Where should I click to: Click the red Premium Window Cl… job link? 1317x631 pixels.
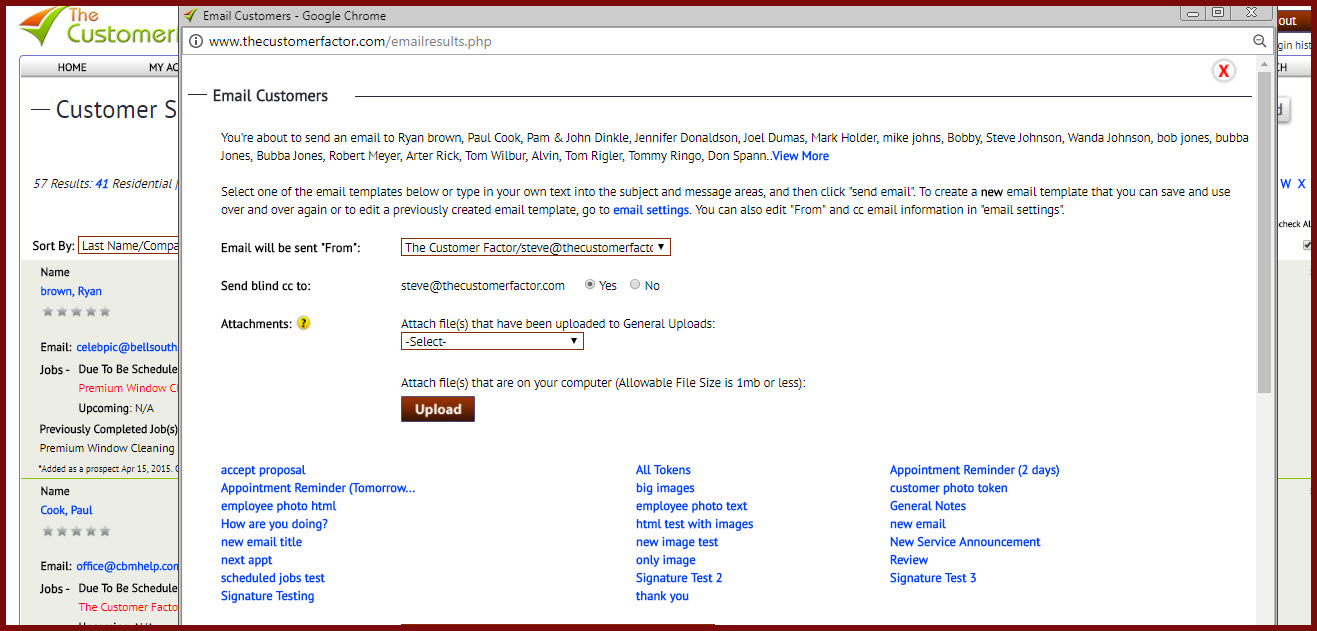[128, 388]
